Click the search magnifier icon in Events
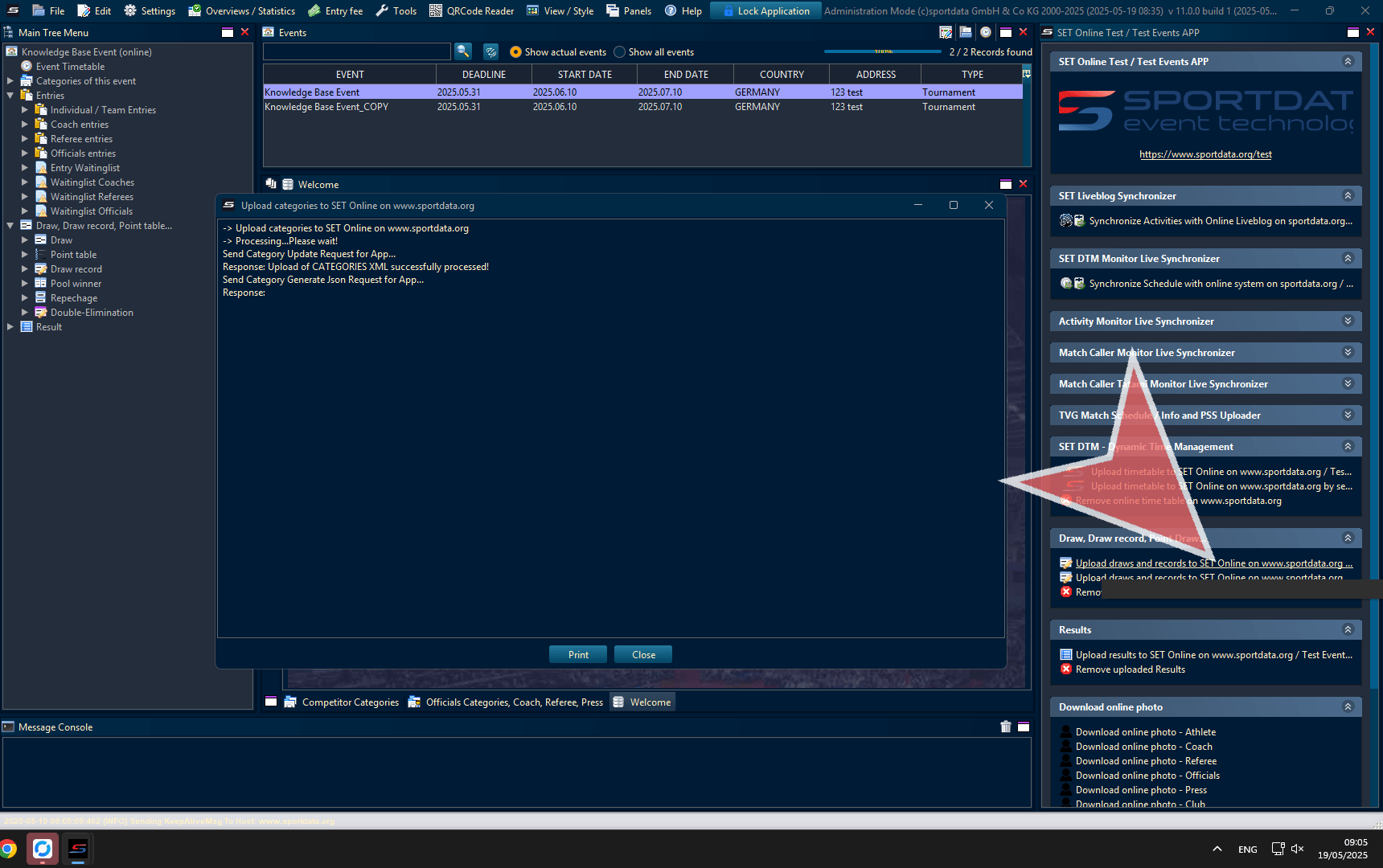 coord(463,51)
